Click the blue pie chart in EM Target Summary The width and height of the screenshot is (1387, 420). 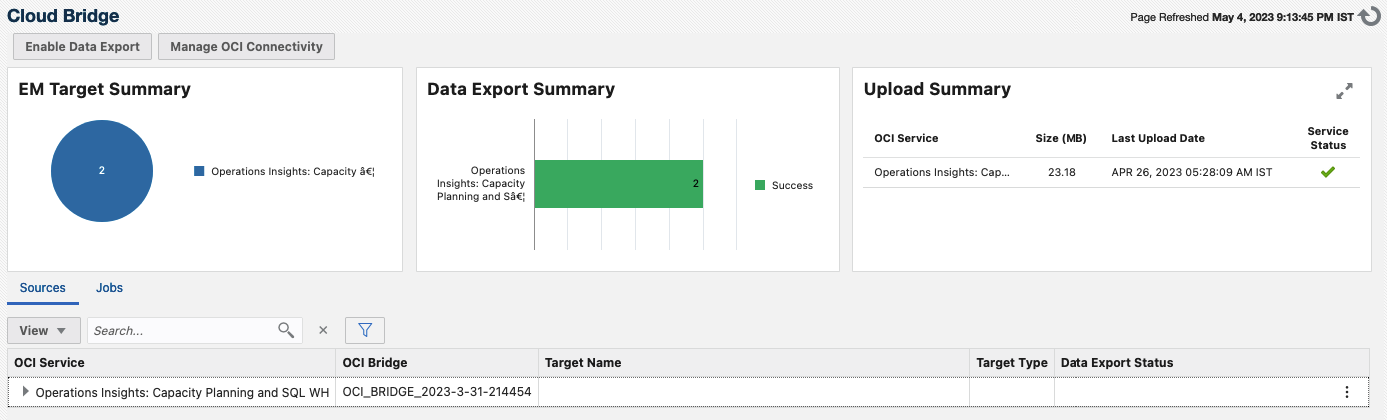(101, 171)
